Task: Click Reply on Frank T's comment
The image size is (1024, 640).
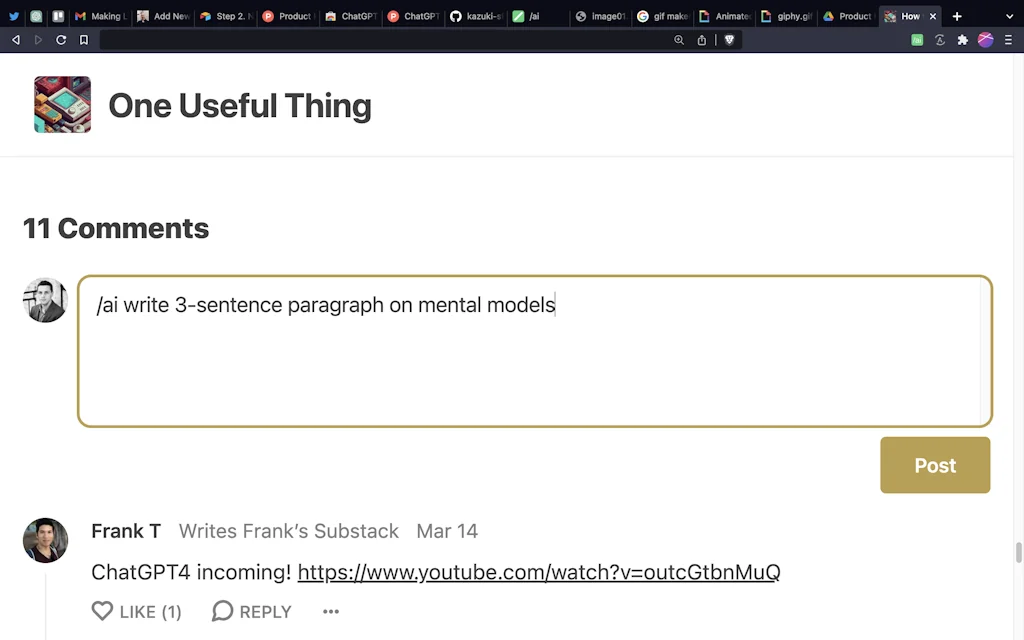Action: click(251, 611)
